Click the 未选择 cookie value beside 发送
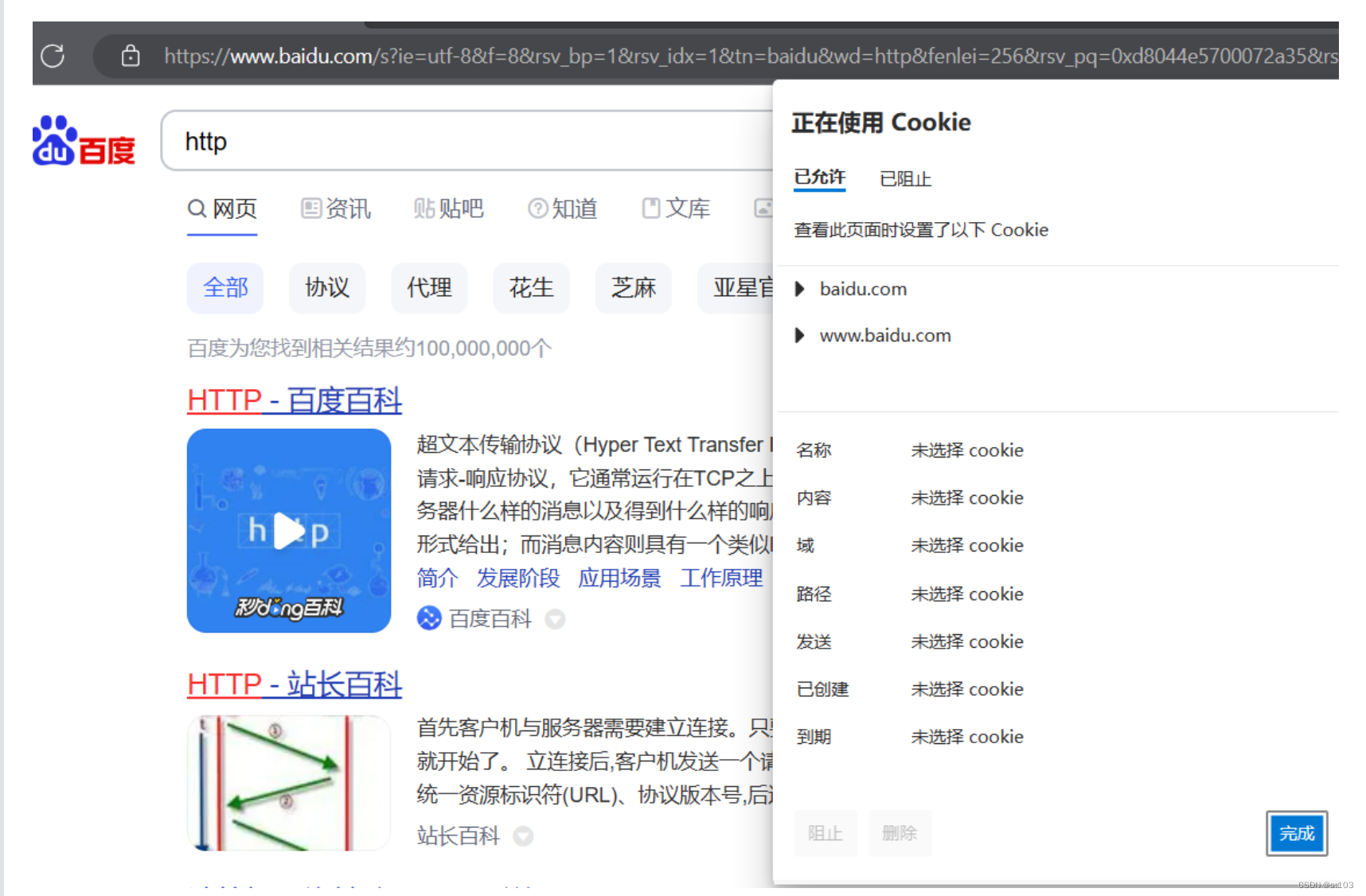The height and width of the screenshot is (896, 1366). point(967,642)
